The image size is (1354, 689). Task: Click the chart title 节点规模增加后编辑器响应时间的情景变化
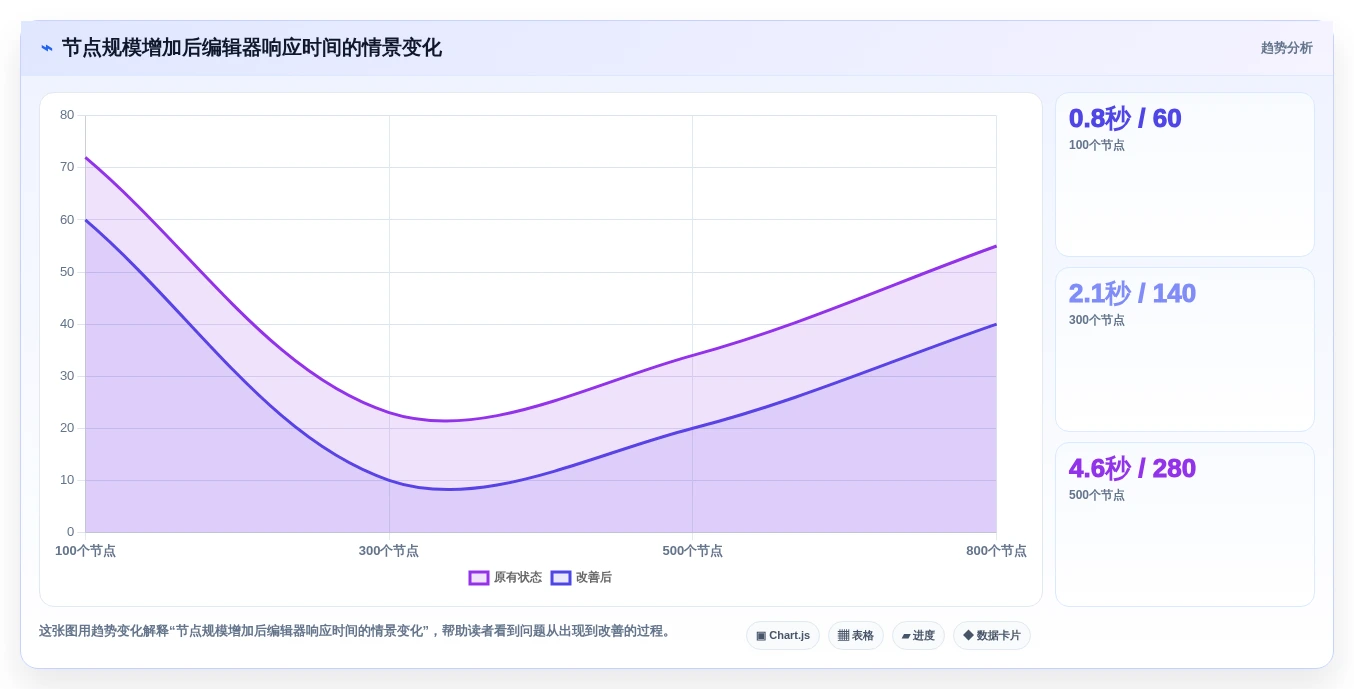tap(252, 48)
